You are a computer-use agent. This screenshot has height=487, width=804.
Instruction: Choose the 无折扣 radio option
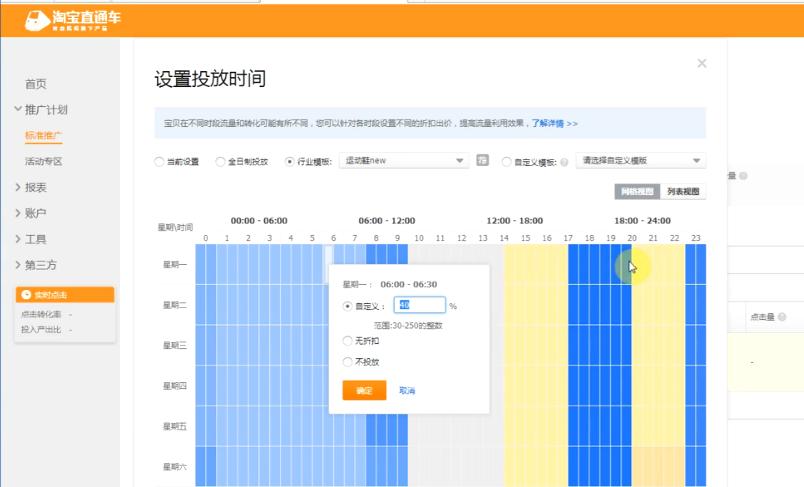click(347, 340)
